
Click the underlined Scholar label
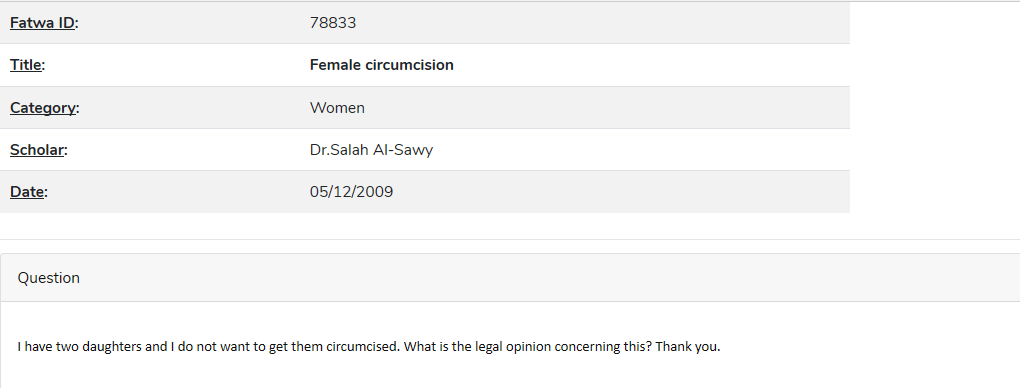coord(37,150)
